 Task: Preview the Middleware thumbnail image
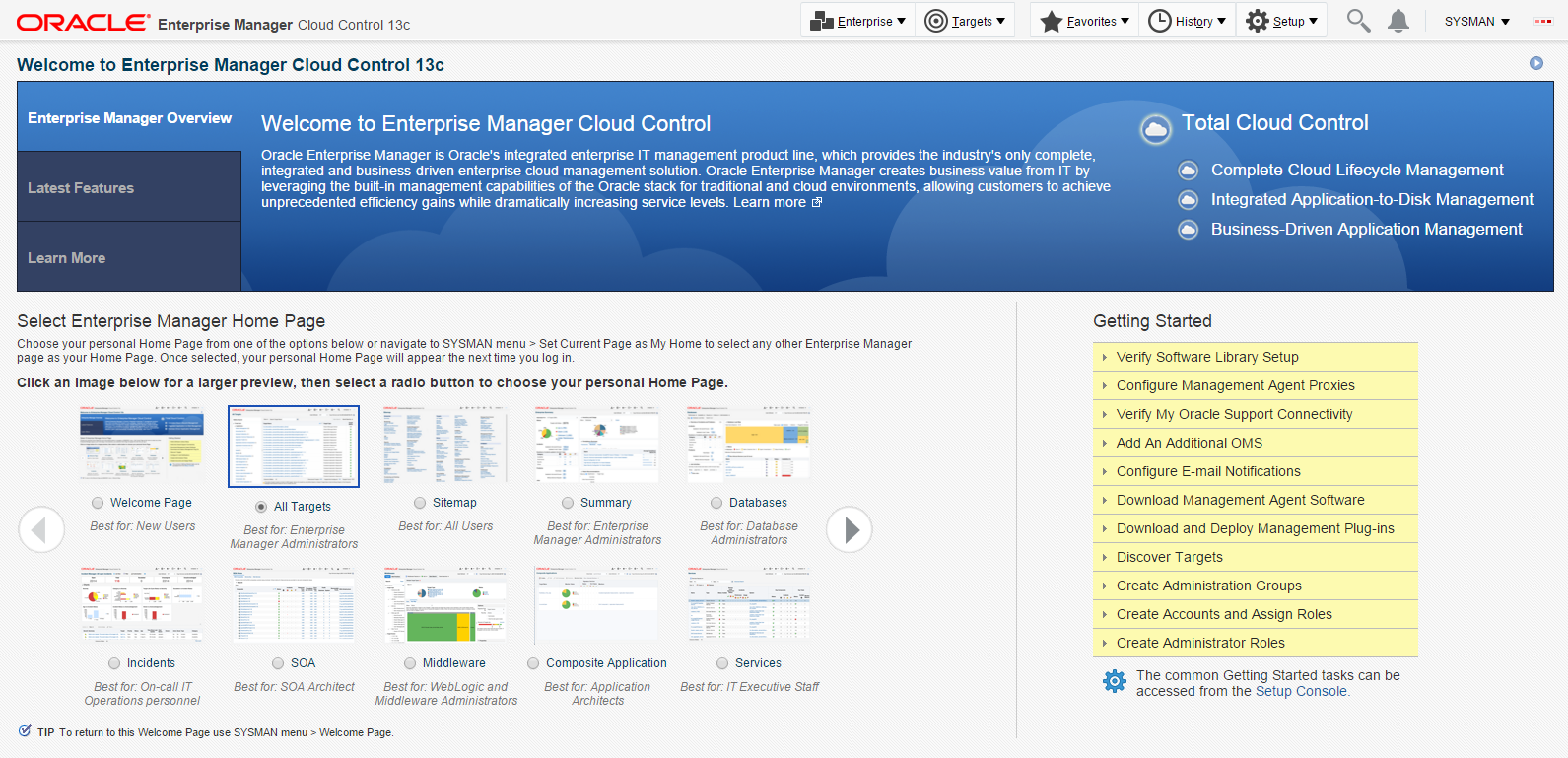445,605
